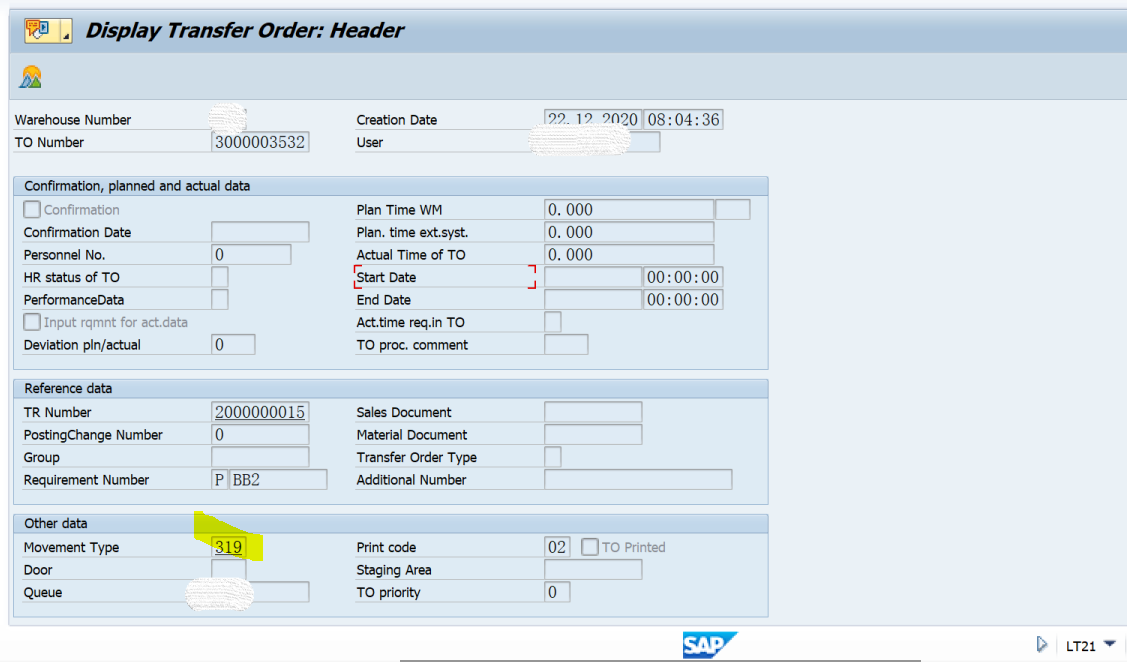
Task: Click the highlighted Movement Type 319 value
Action: (x=228, y=546)
